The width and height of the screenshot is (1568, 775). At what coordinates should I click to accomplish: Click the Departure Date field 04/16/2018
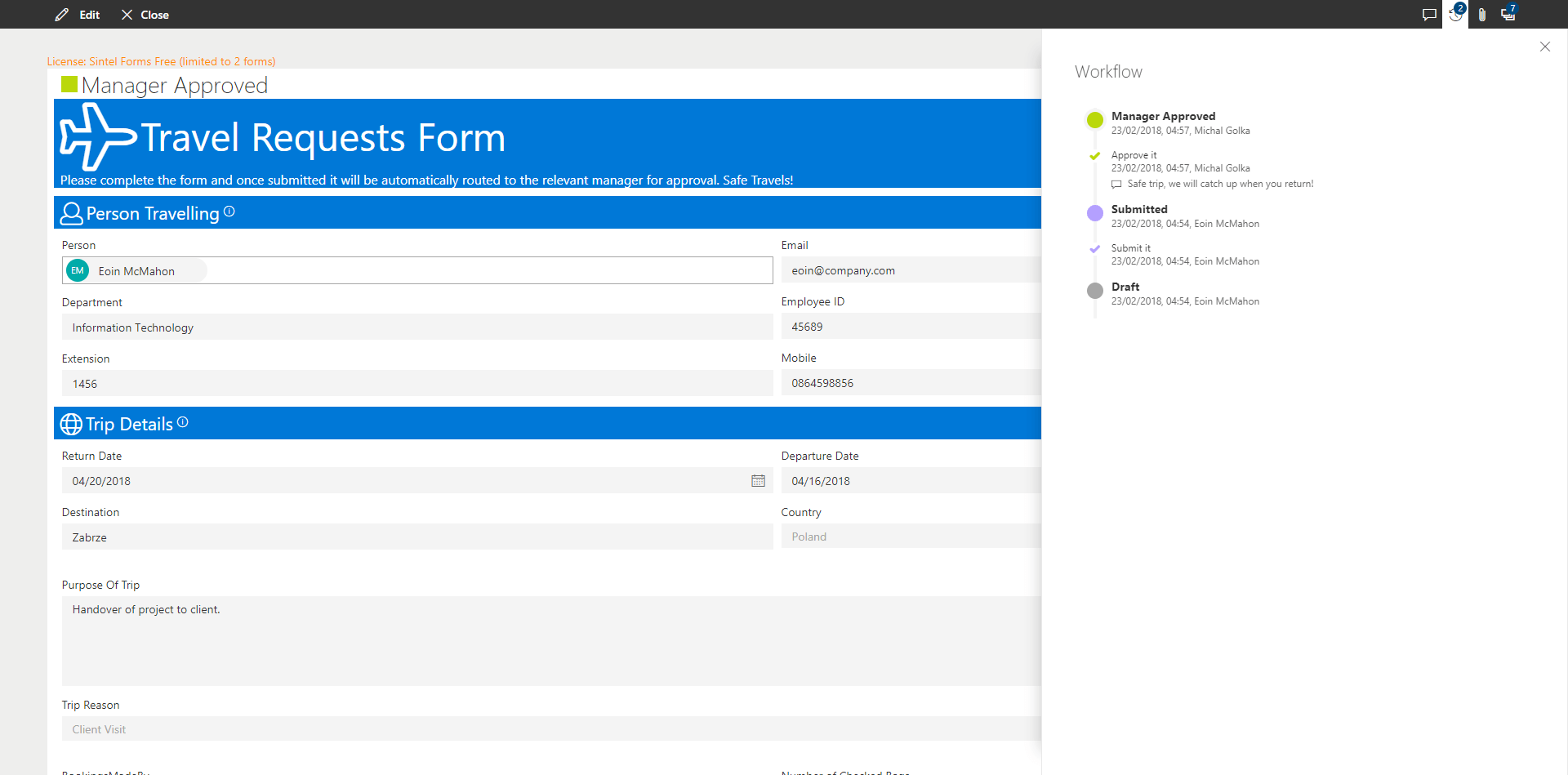click(x=911, y=480)
